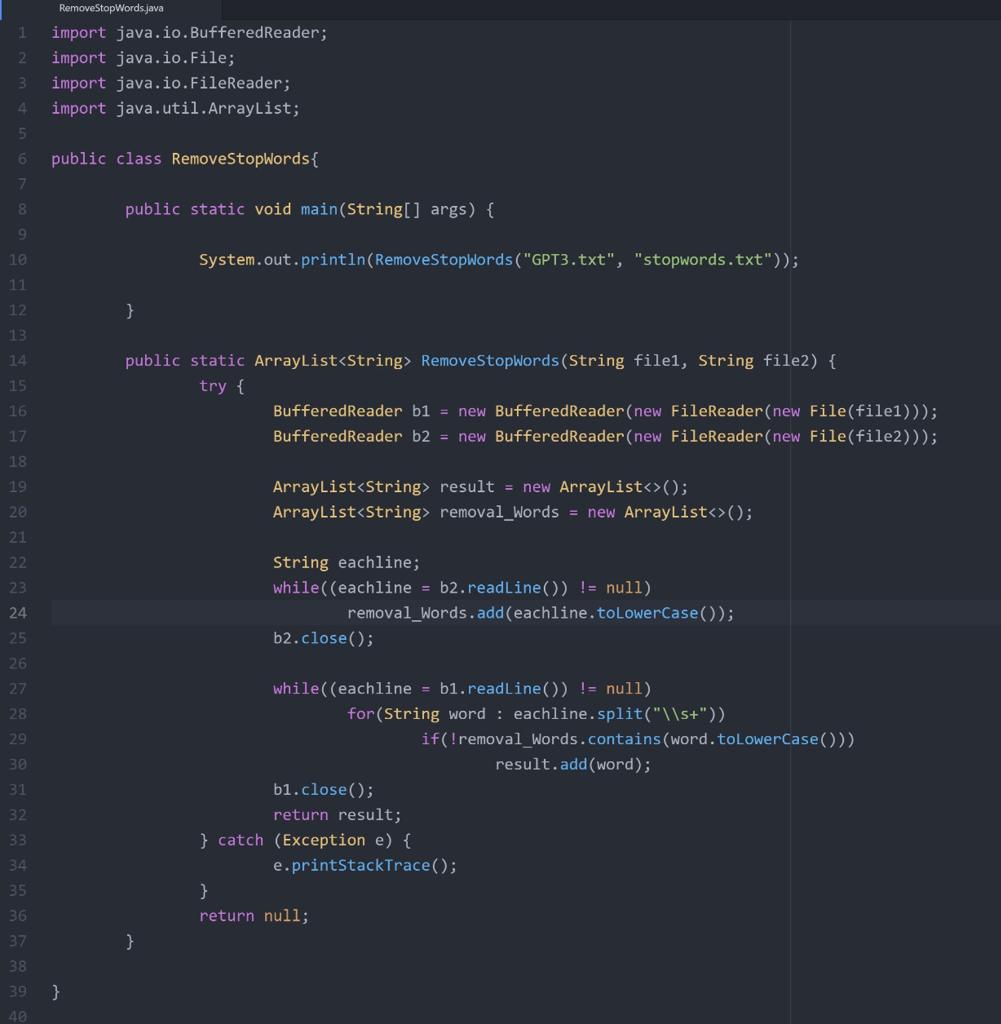Click variable 'b1' declaration on line 16
The width and height of the screenshot is (1001, 1024).
click(x=421, y=411)
